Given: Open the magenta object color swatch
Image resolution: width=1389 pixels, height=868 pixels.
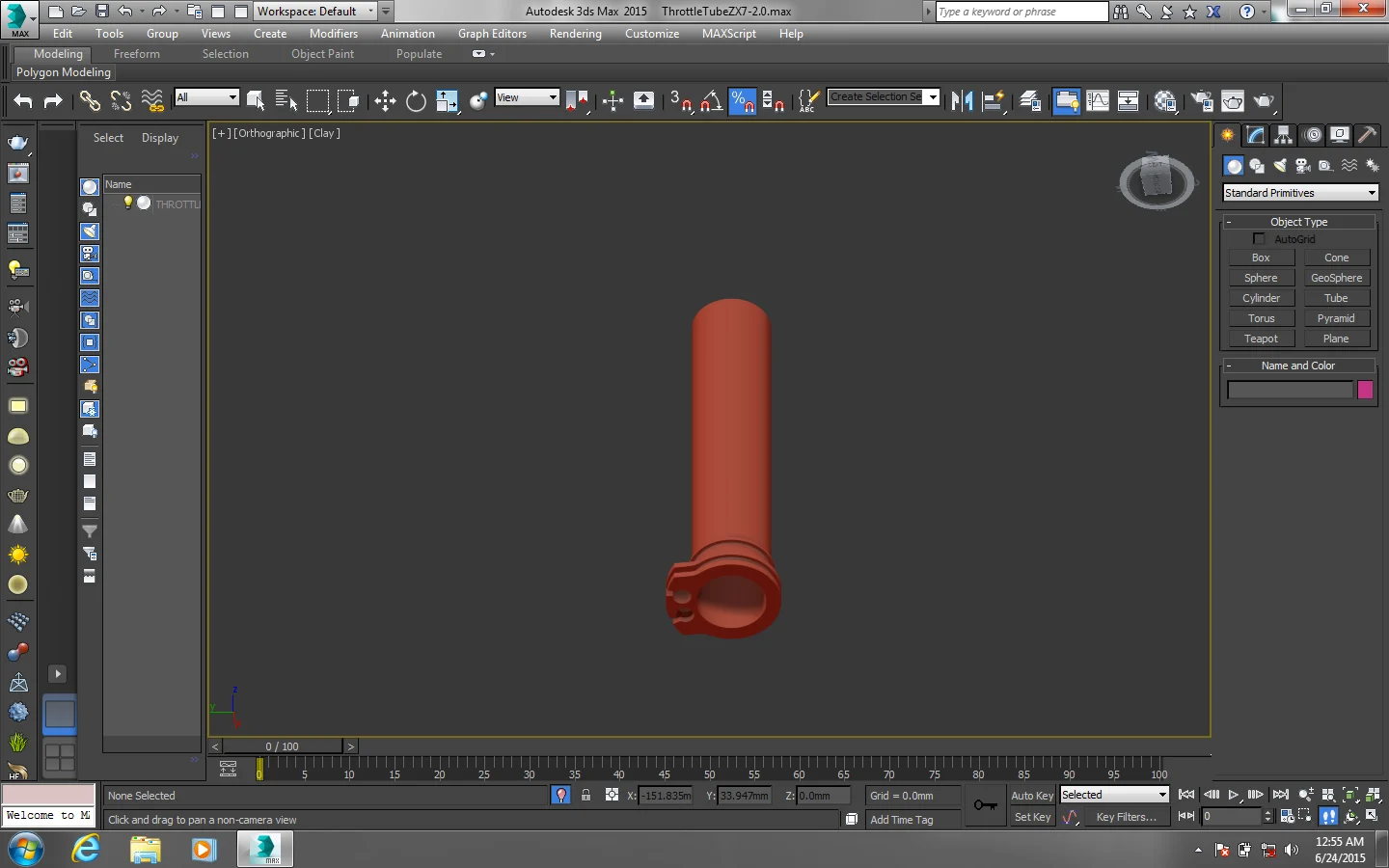Looking at the screenshot, I should click(1365, 390).
